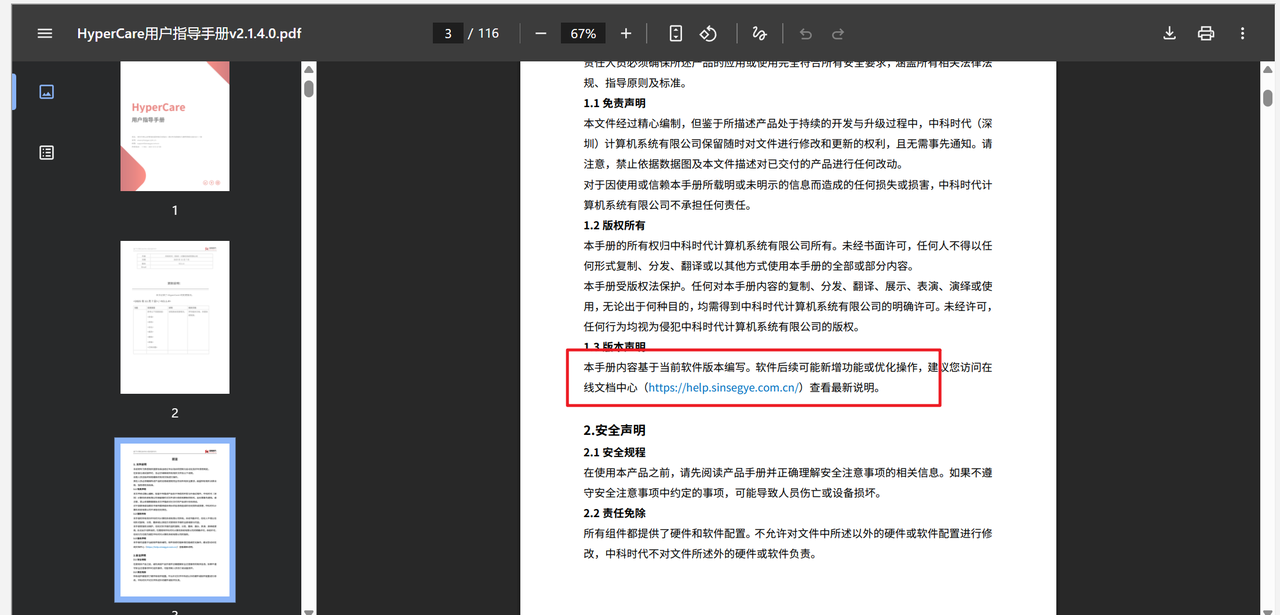This screenshot has height=615, width=1280.
Task: Rotate the document counterclockwise
Action: click(708, 33)
